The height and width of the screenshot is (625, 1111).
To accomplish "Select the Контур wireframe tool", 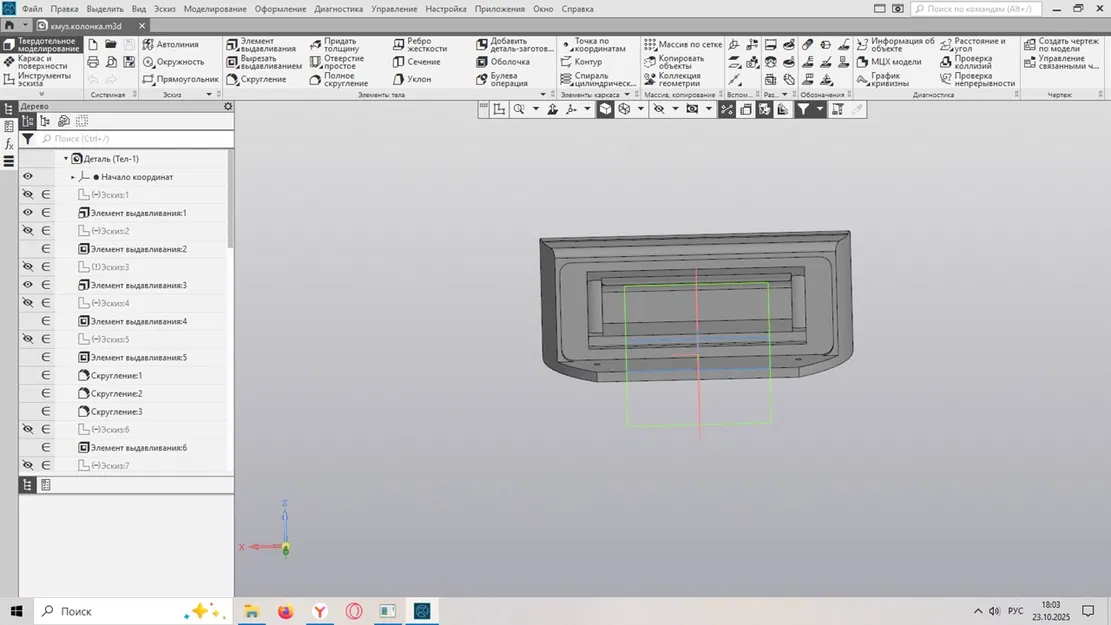I will (x=581, y=62).
